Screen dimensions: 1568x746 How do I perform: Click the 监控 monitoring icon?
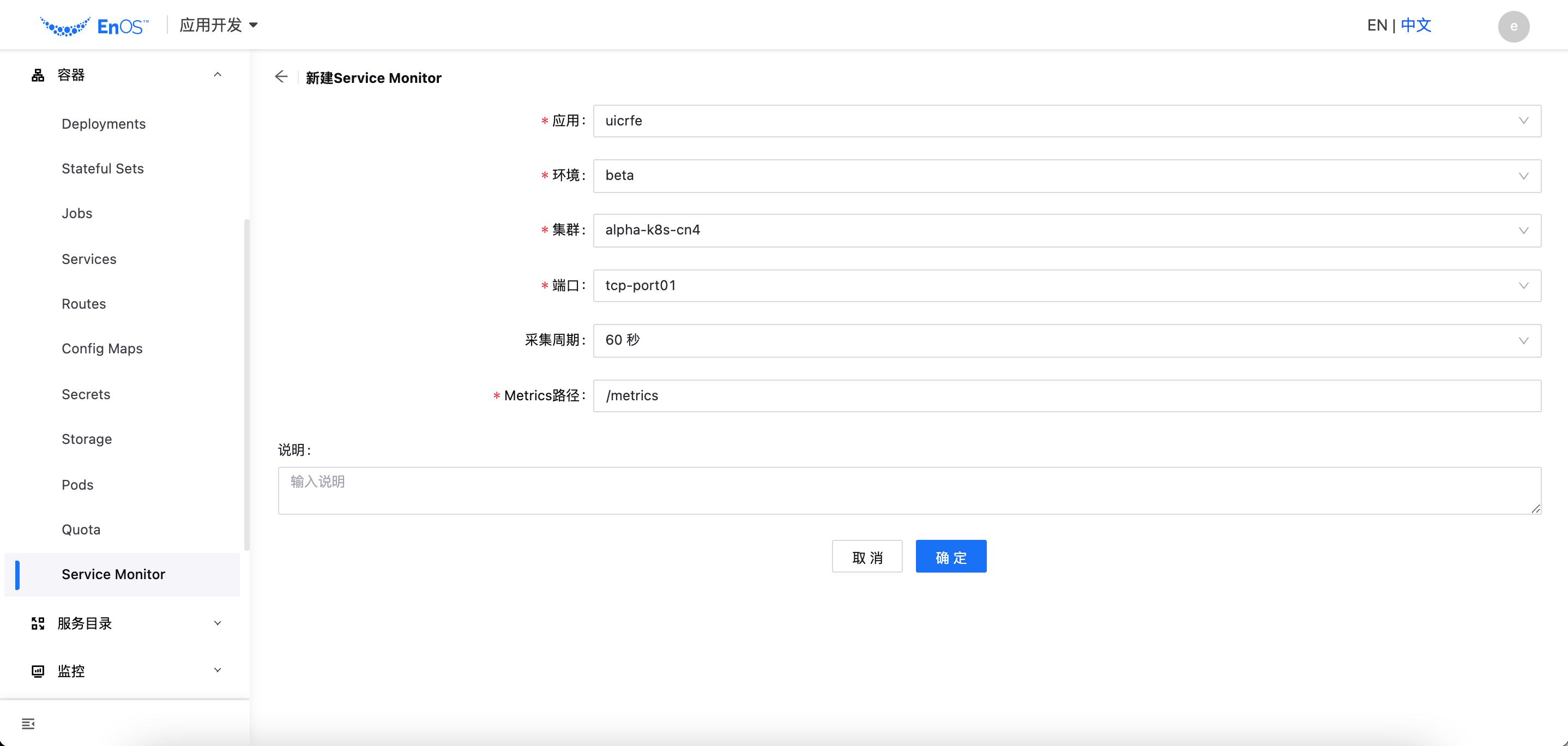(37, 671)
